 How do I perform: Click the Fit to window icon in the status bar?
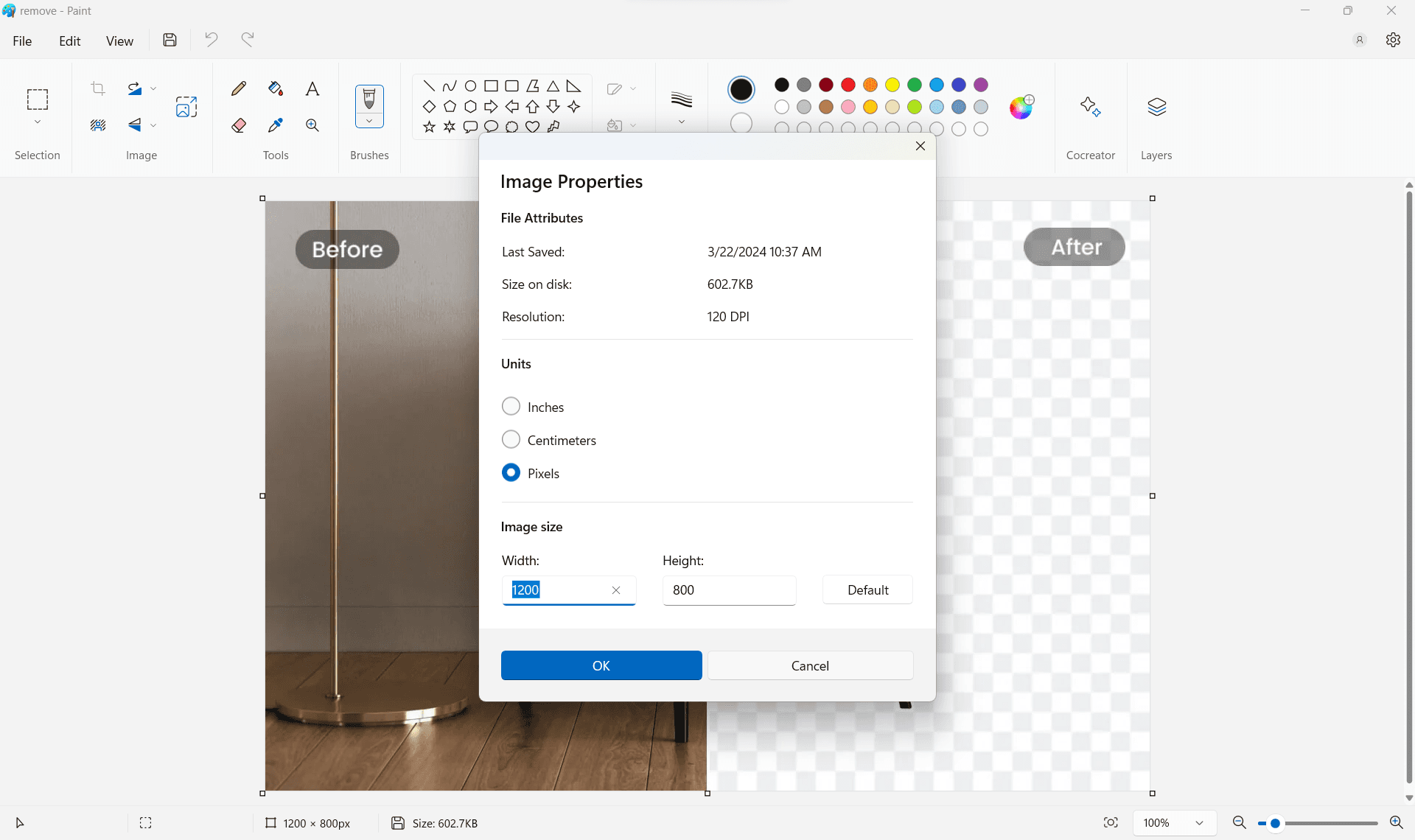pyautogui.click(x=1111, y=822)
